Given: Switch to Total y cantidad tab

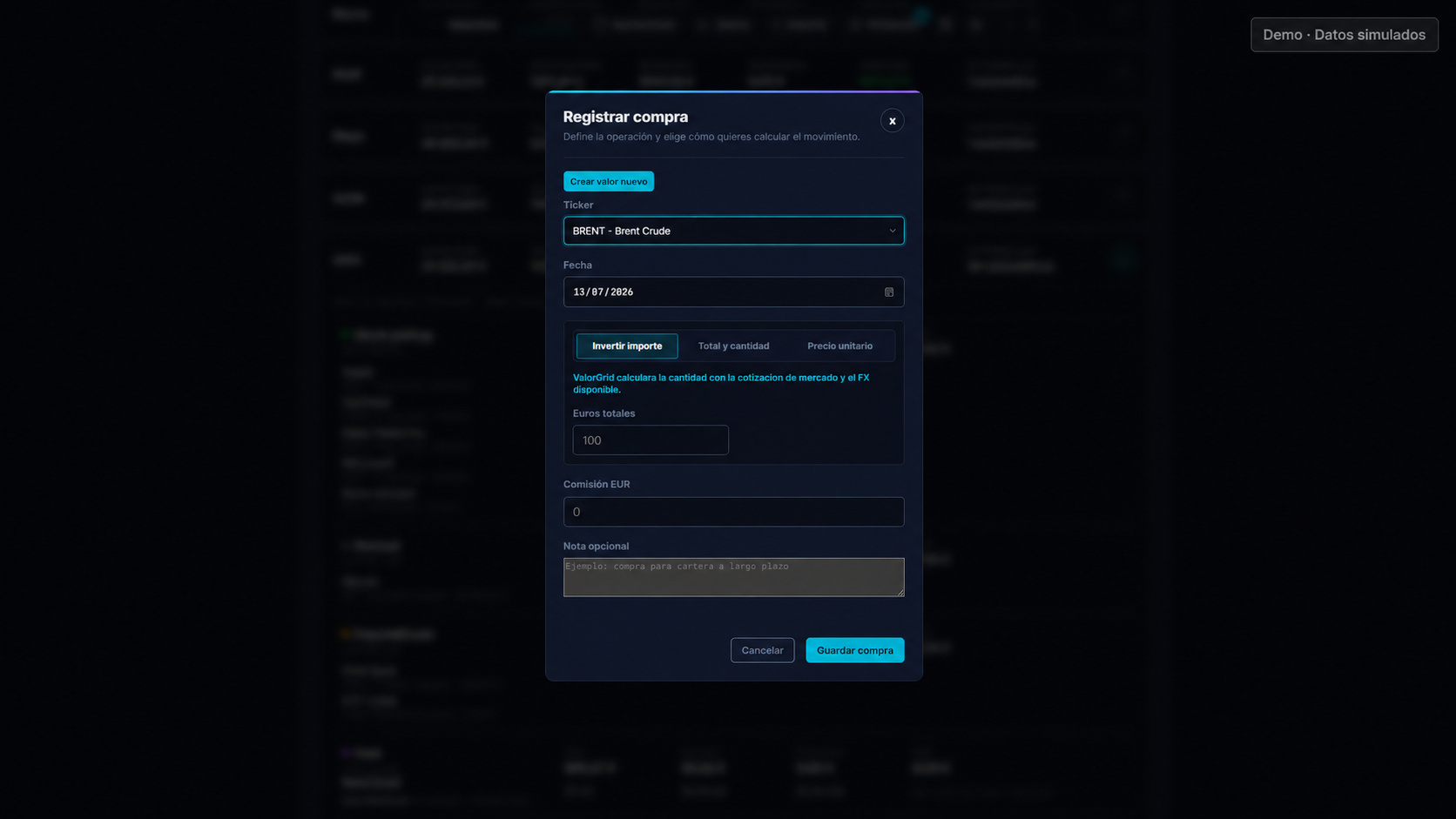Looking at the screenshot, I should [x=733, y=346].
